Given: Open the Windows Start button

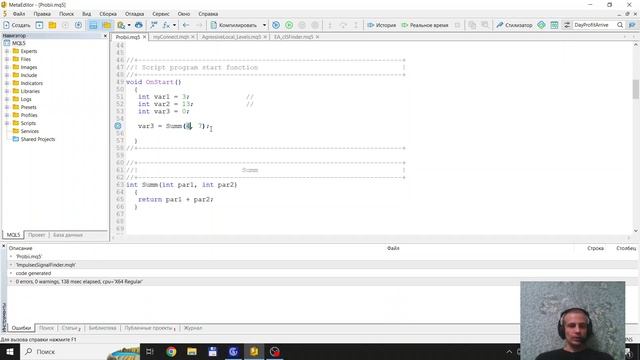Looking at the screenshot, I should (9, 351).
